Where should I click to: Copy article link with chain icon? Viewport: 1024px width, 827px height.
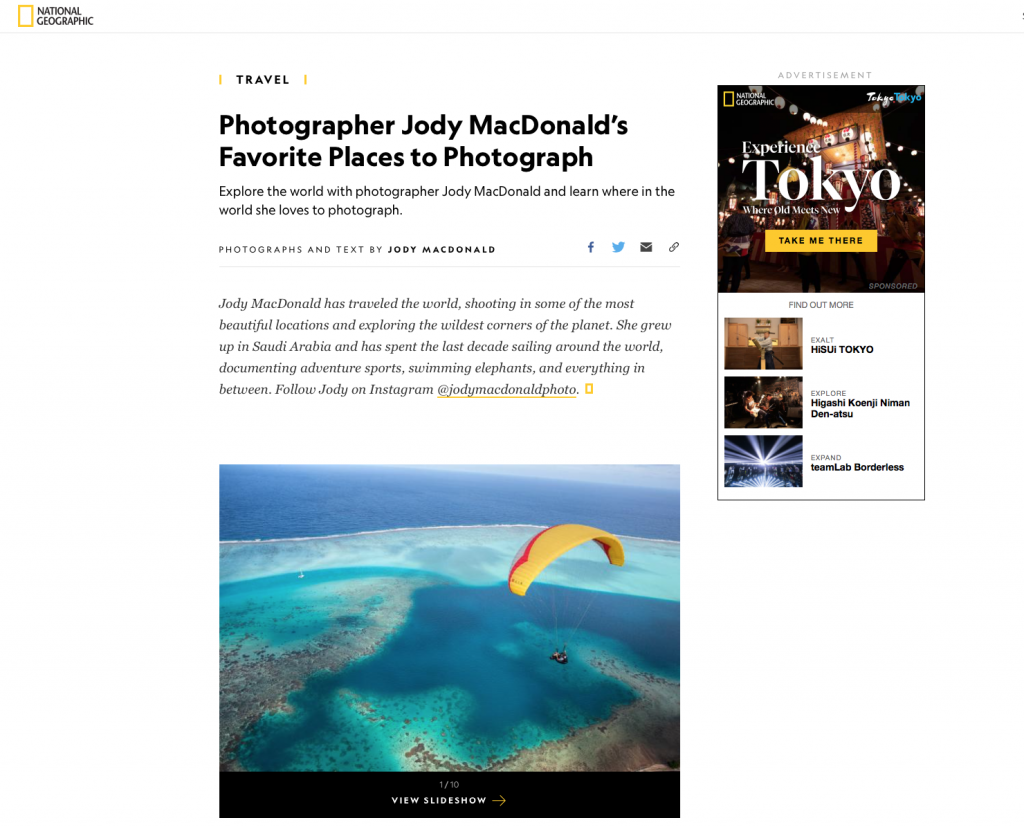(673, 247)
